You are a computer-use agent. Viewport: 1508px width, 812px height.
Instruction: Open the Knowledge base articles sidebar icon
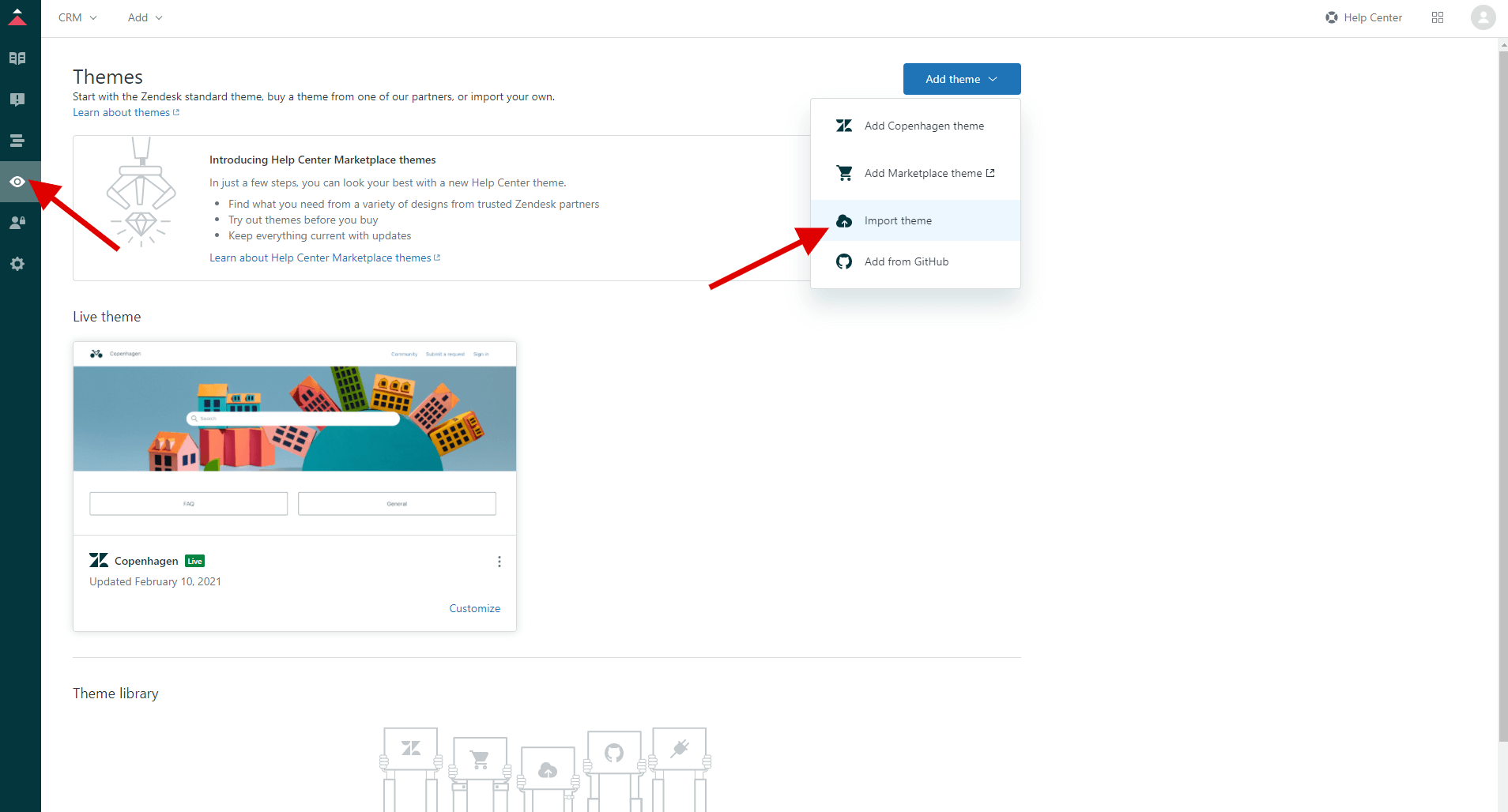tap(17, 58)
